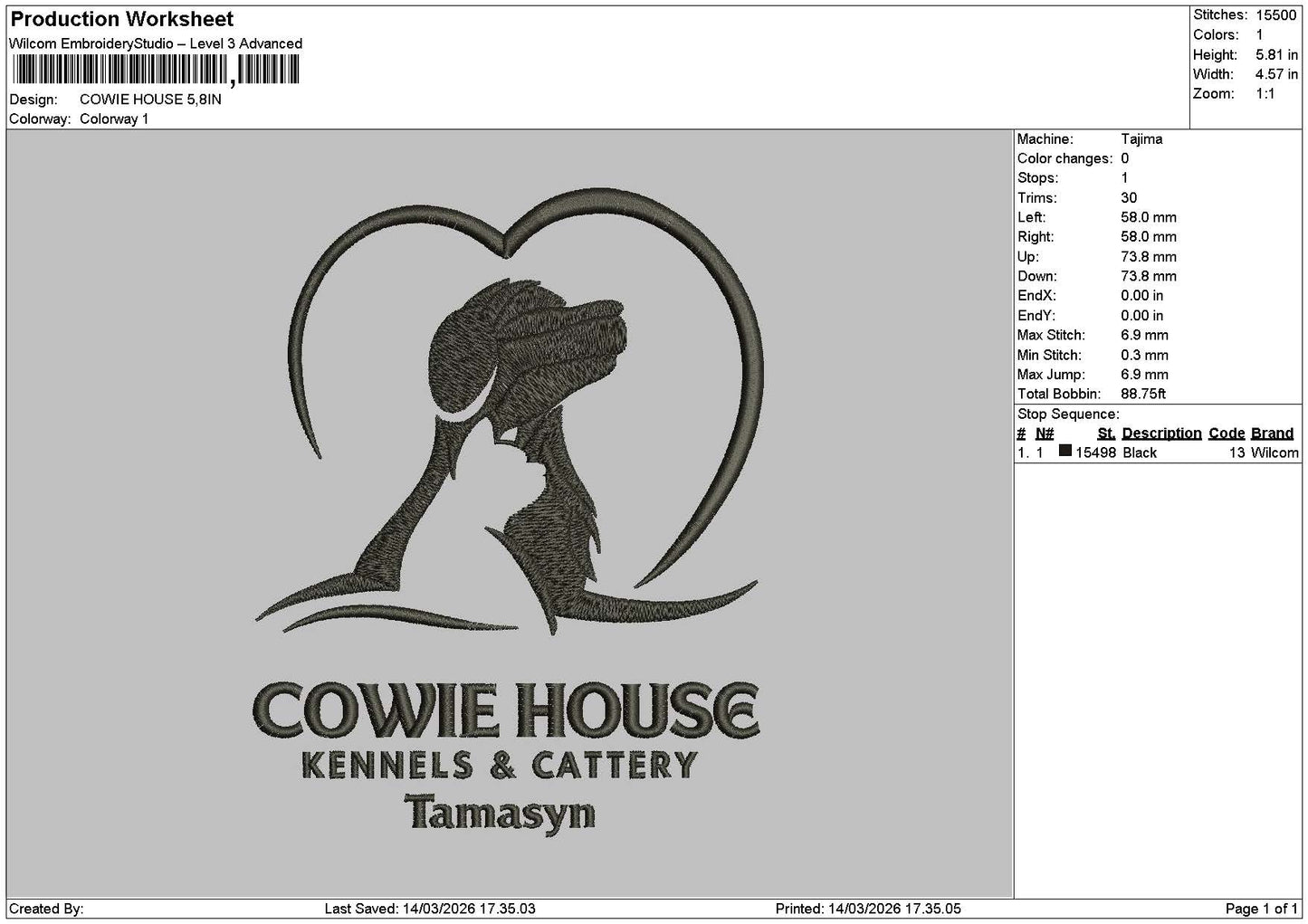Click the Zoom value 1:1
Screen dimensions: 1308x924
tap(1265, 94)
